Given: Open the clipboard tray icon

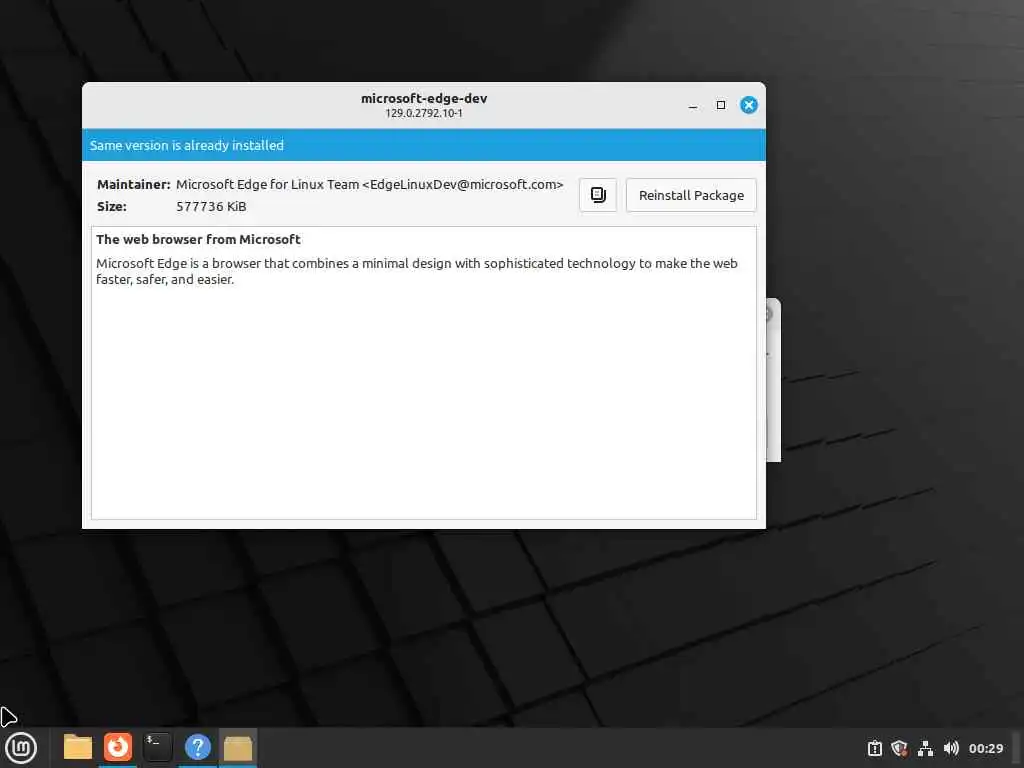Looking at the screenshot, I should point(874,748).
